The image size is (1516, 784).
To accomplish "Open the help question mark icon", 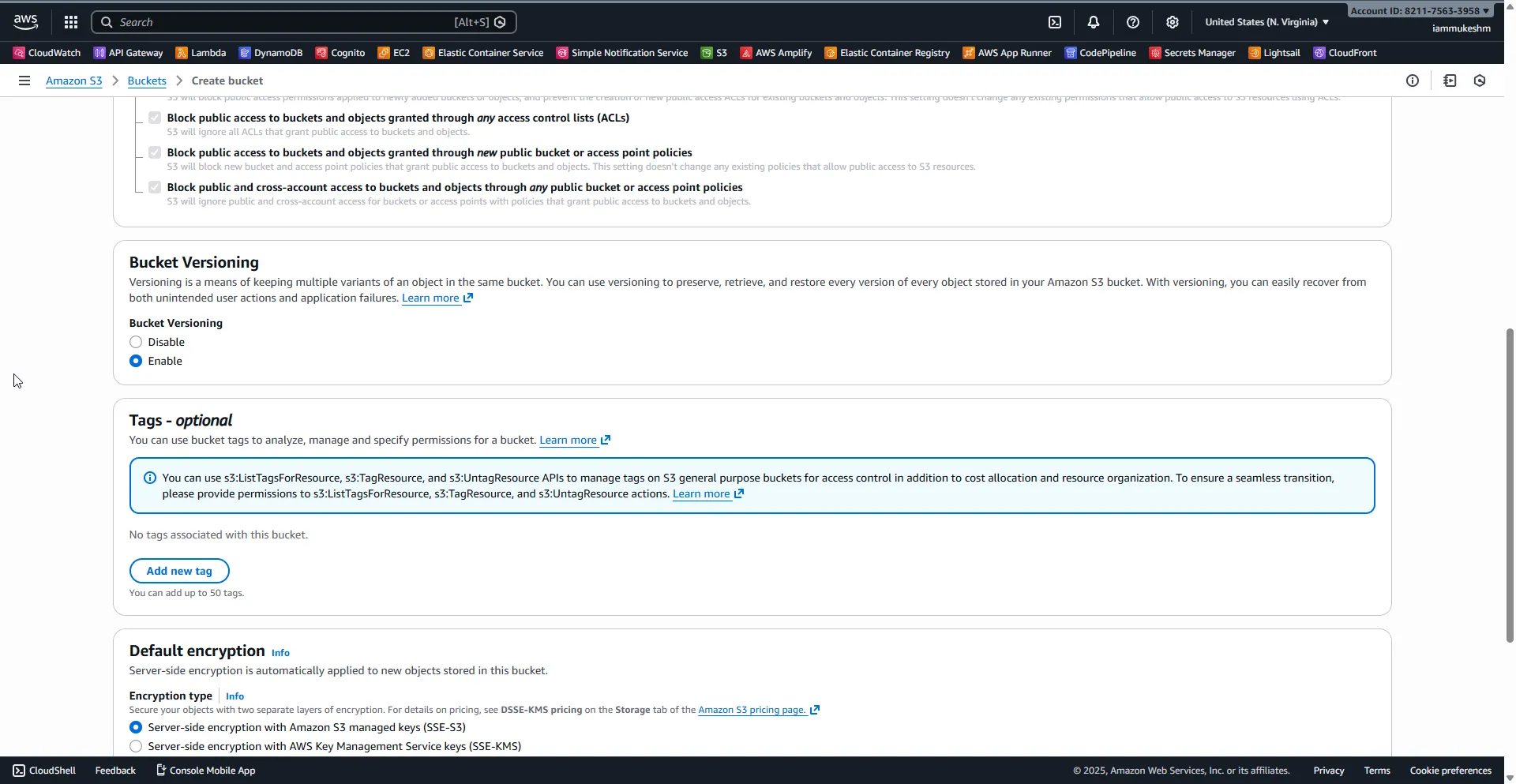I will [1134, 21].
